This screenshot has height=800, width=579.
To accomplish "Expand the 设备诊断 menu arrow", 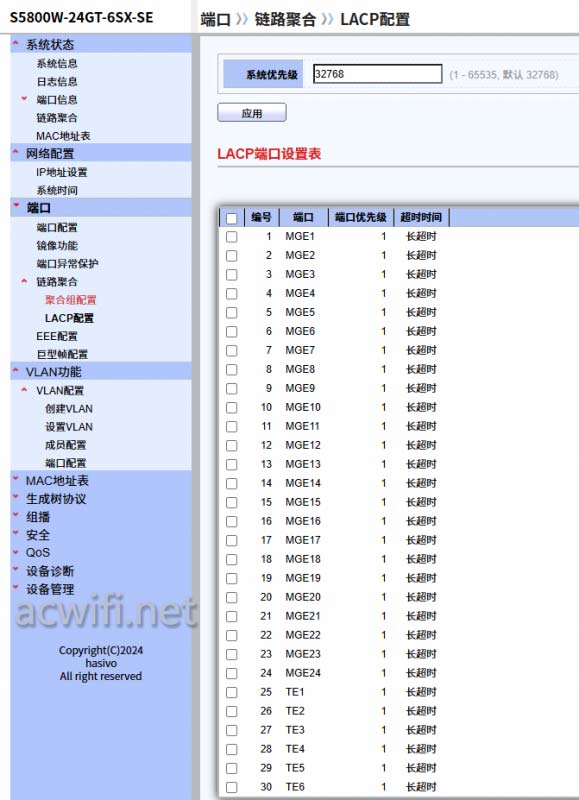I will [x=16, y=570].
